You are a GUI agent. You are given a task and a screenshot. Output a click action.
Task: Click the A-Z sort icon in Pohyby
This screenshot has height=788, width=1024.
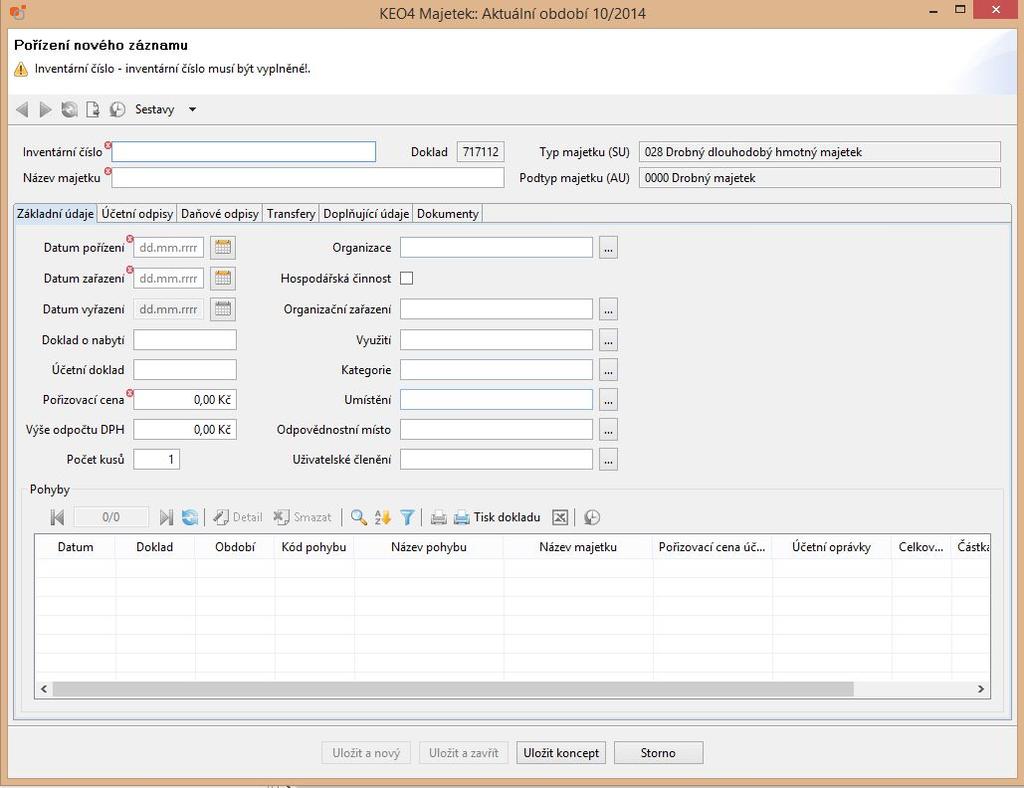pos(383,518)
